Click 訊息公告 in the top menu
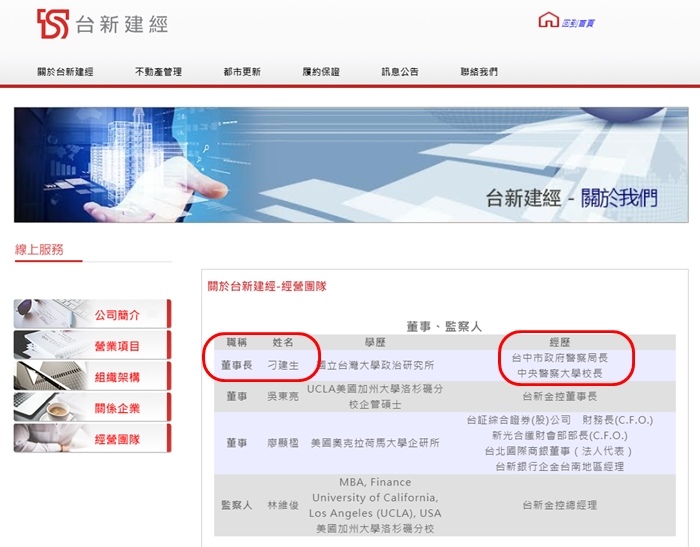Screen dimensions: 700x547 pyautogui.click(x=400, y=72)
